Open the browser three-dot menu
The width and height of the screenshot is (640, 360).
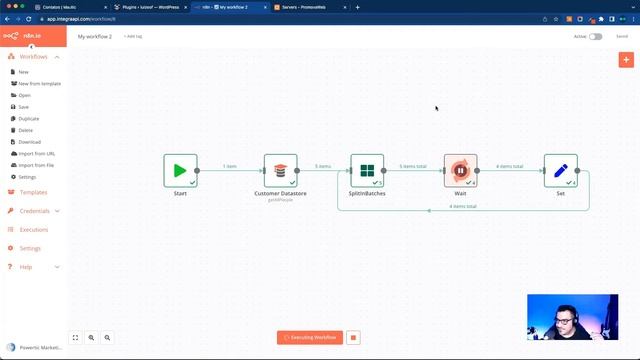pyautogui.click(x=633, y=19)
